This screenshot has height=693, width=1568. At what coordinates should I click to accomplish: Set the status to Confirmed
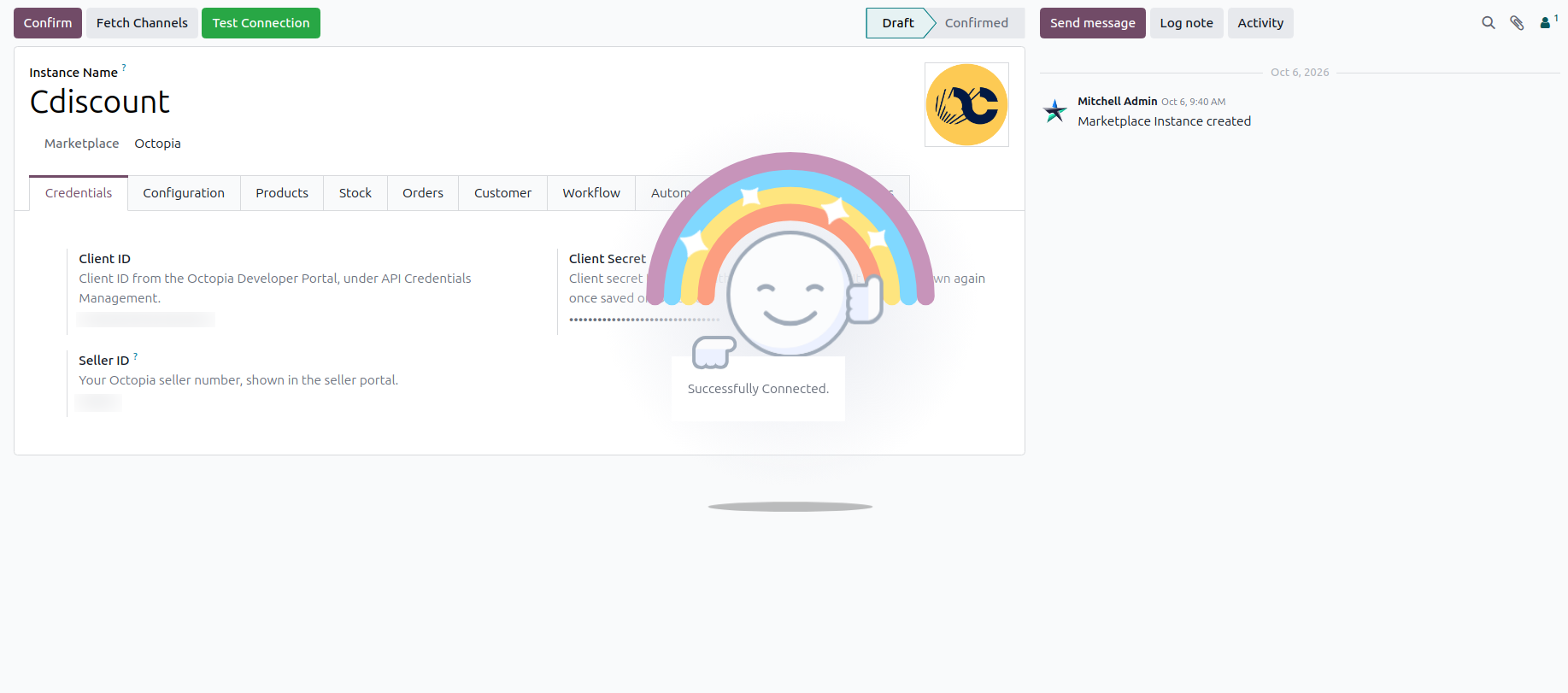click(x=977, y=23)
